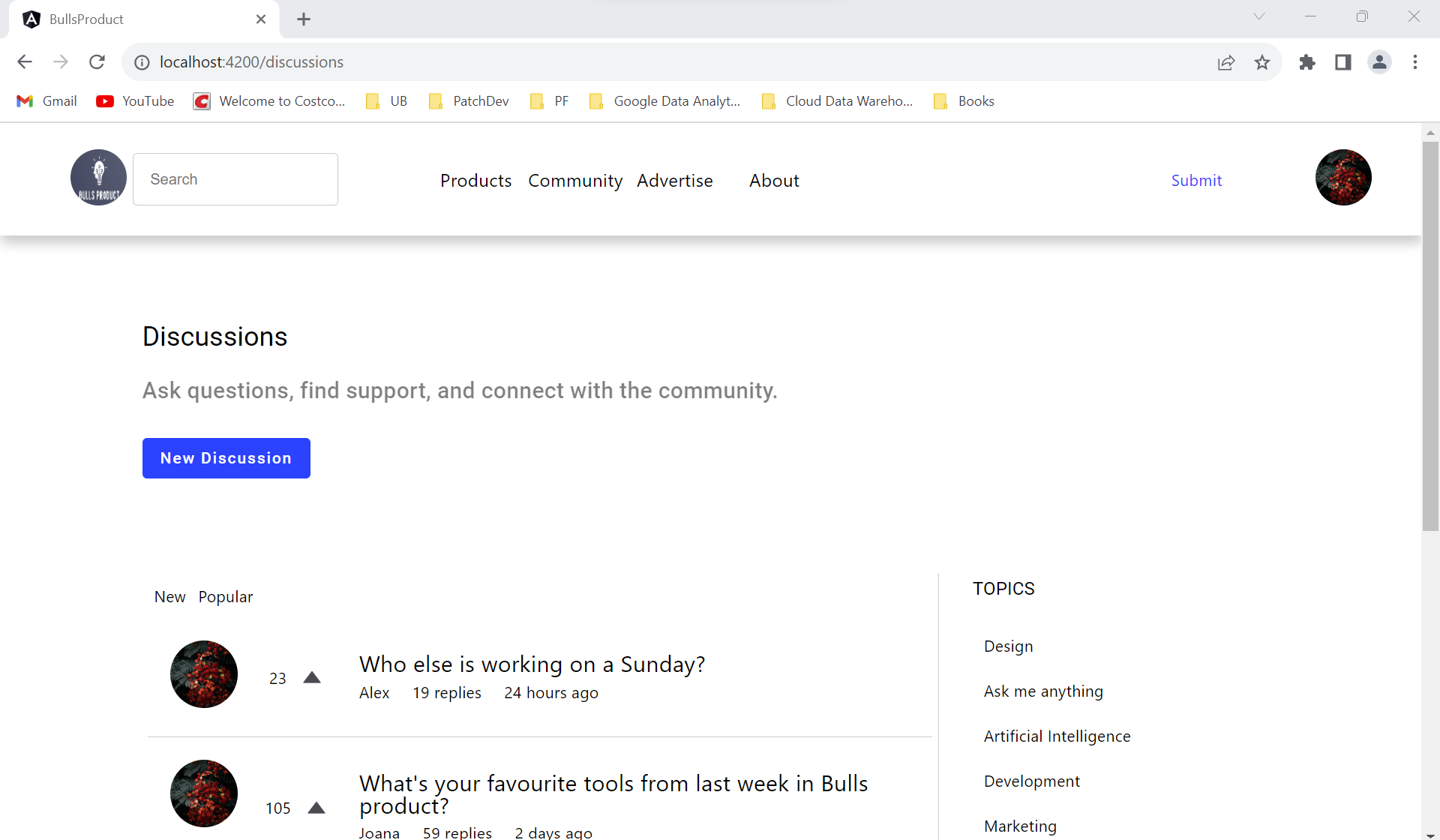Click the Search input field
The height and width of the screenshot is (840, 1440).
point(235,178)
